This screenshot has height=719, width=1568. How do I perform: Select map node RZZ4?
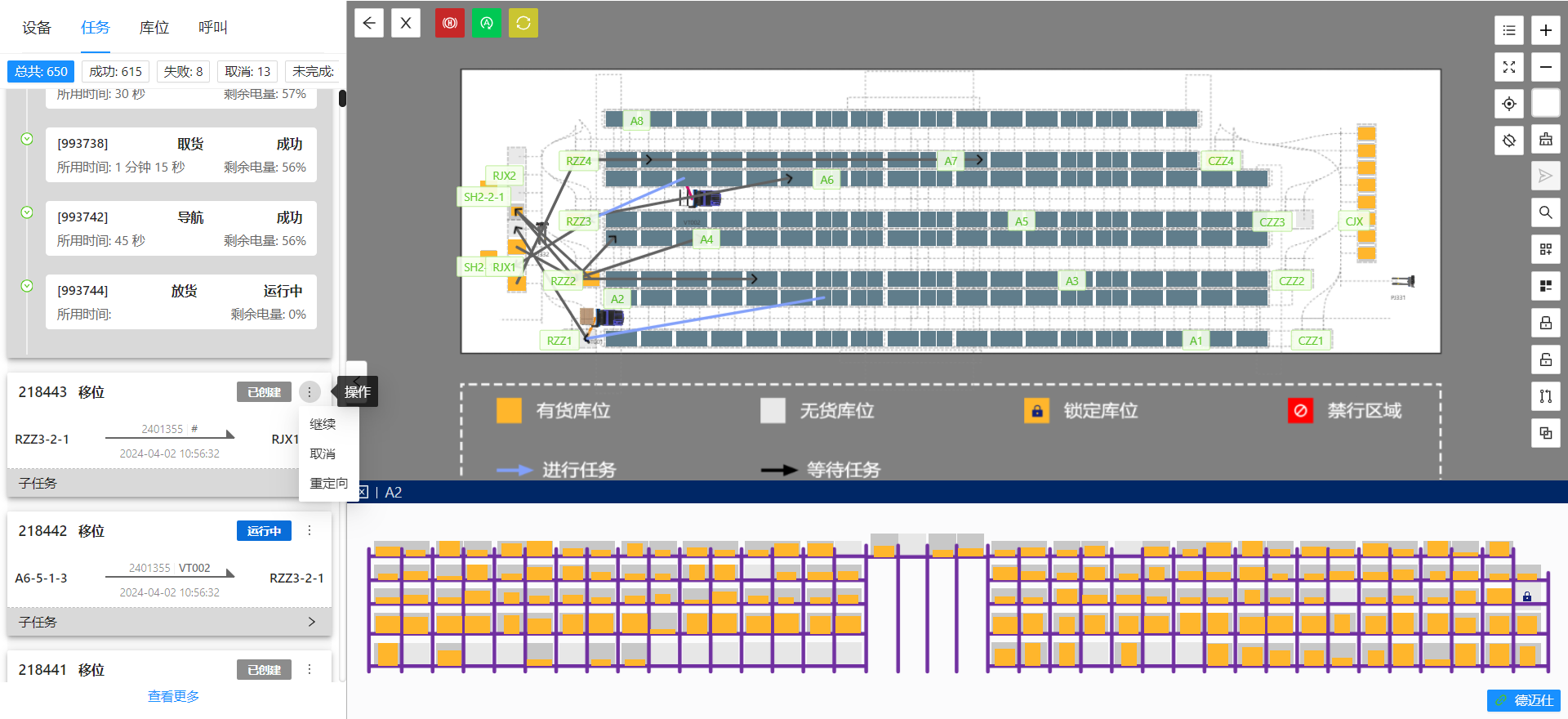[x=578, y=161]
